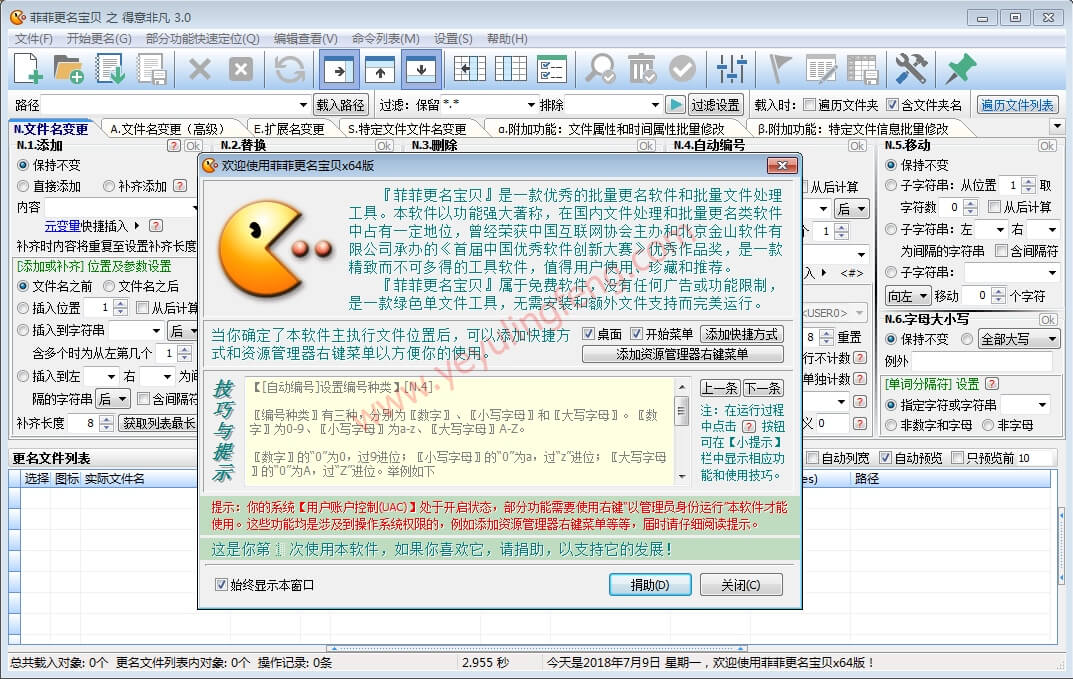1073x679 pixels.
Task: Open the 帮助(H) menu
Action: point(507,38)
